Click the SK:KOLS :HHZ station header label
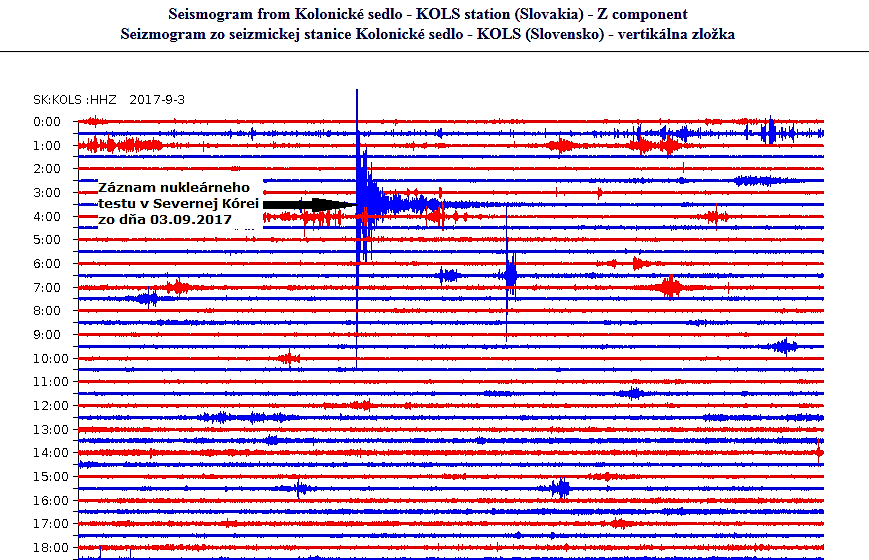869x560 pixels. (76, 100)
